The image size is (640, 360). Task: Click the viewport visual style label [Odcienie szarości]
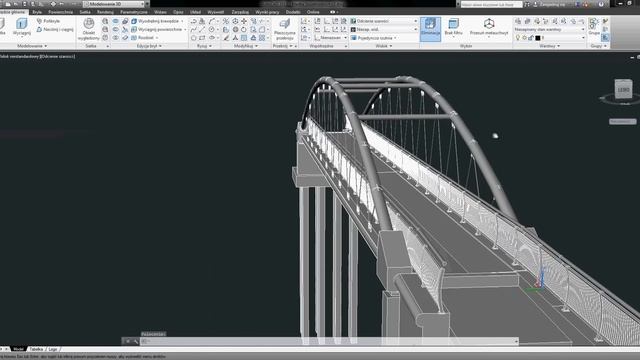[x=58, y=56]
